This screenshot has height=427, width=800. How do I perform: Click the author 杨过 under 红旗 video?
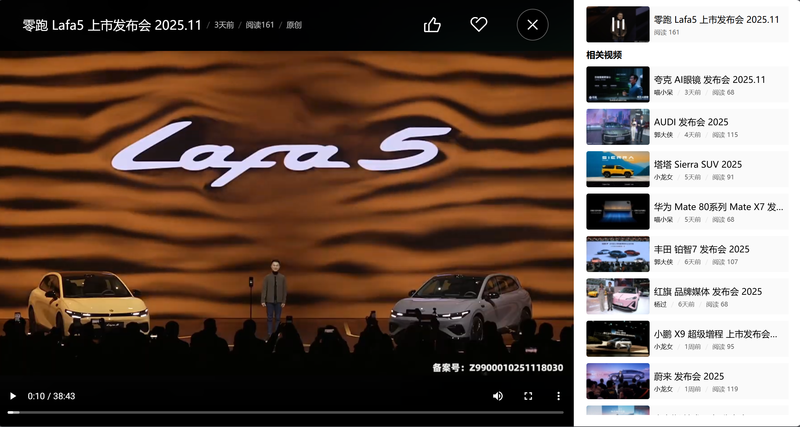coord(660,304)
